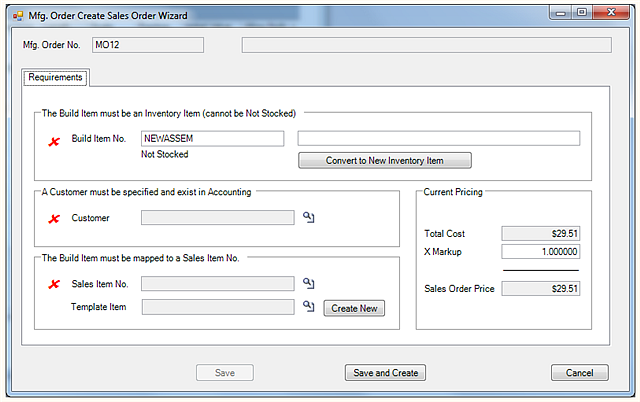Click red X beside Customer field
Image resolution: width=640 pixels, height=402 pixels.
pos(54,218)
